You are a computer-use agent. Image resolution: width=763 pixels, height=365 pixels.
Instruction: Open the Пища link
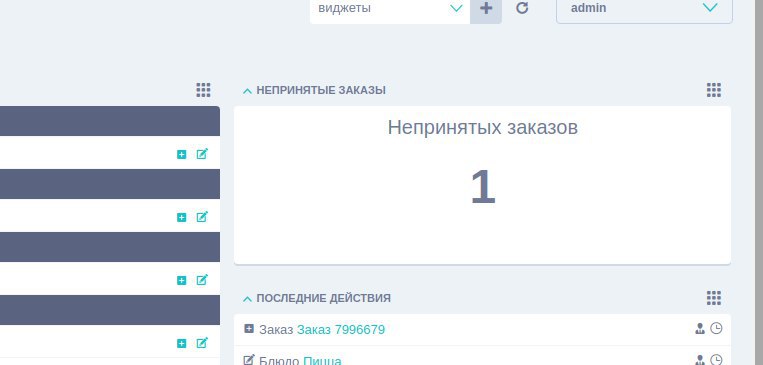click(x=322, y=361)
